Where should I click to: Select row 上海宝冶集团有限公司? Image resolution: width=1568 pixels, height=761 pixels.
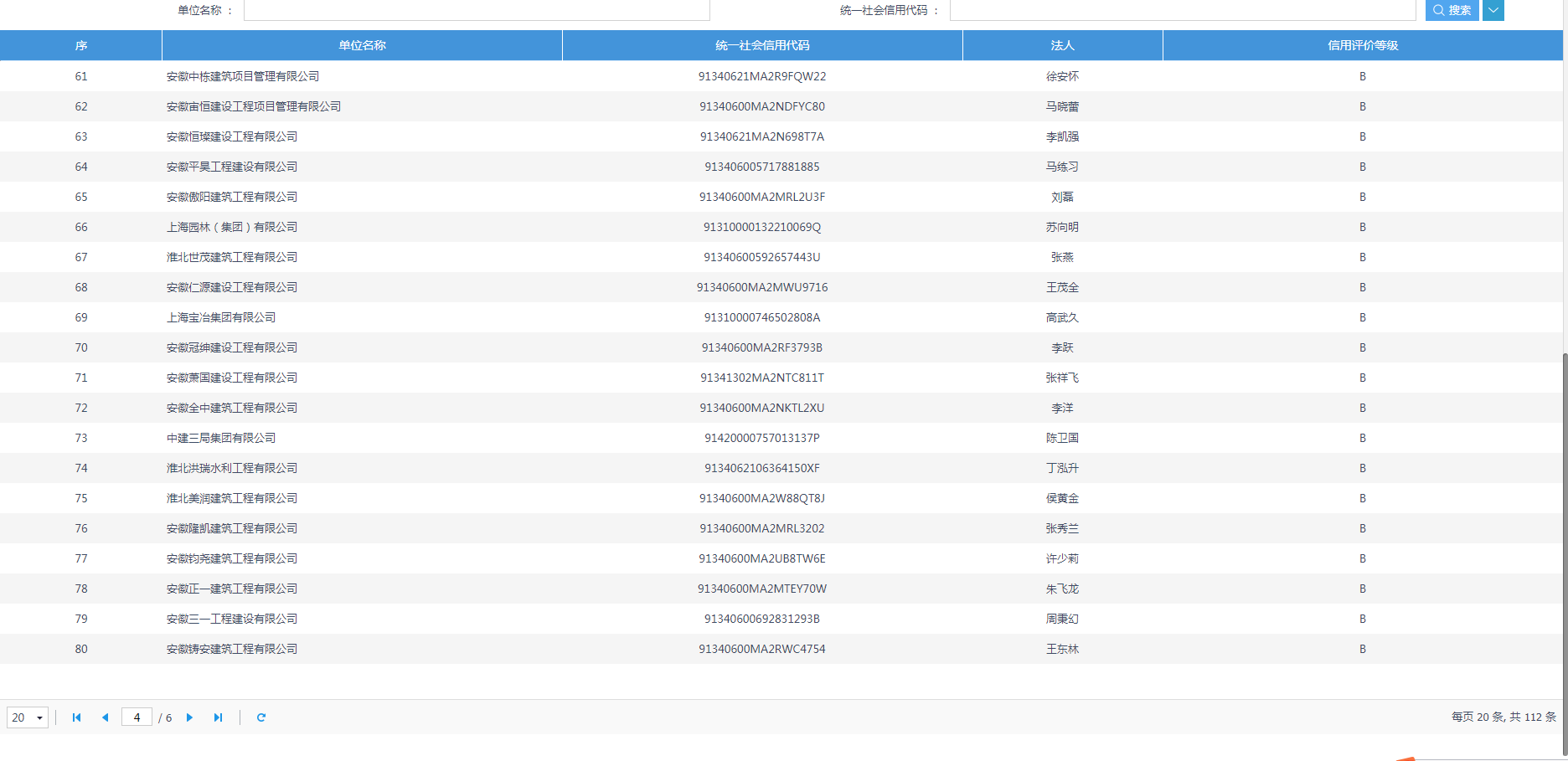coord(221,317)
